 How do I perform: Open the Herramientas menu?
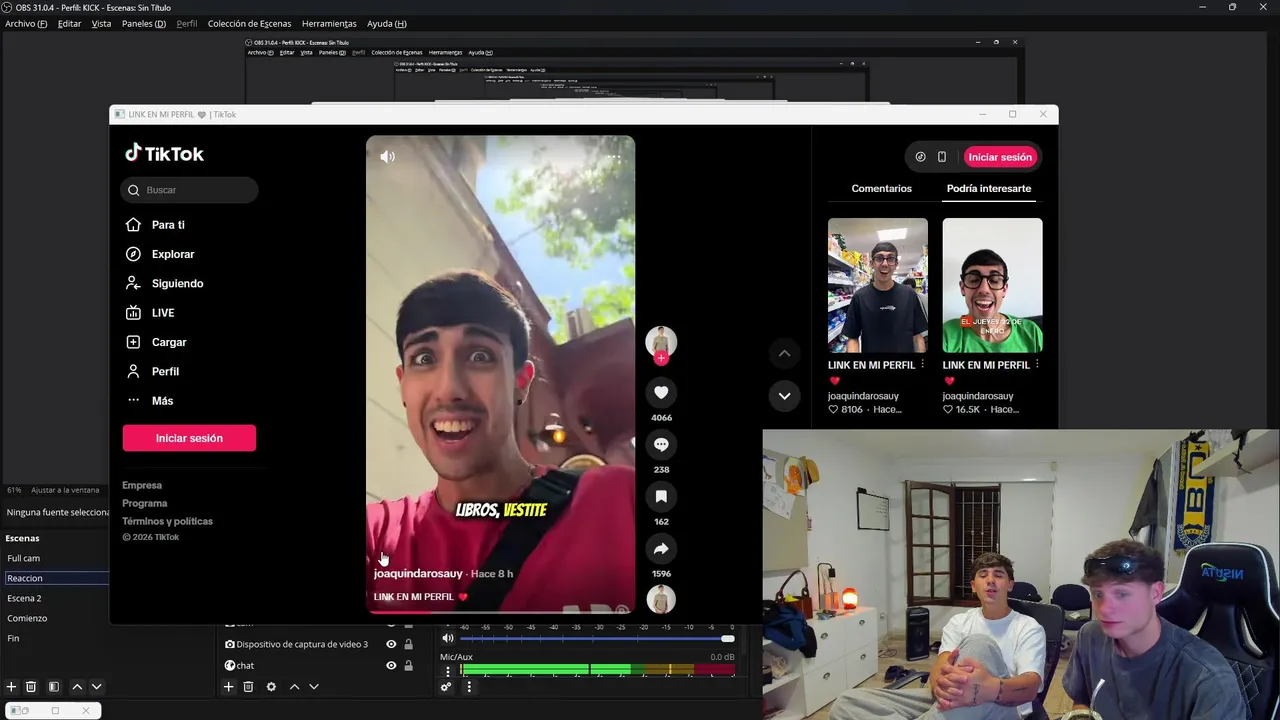click(329, 24)
